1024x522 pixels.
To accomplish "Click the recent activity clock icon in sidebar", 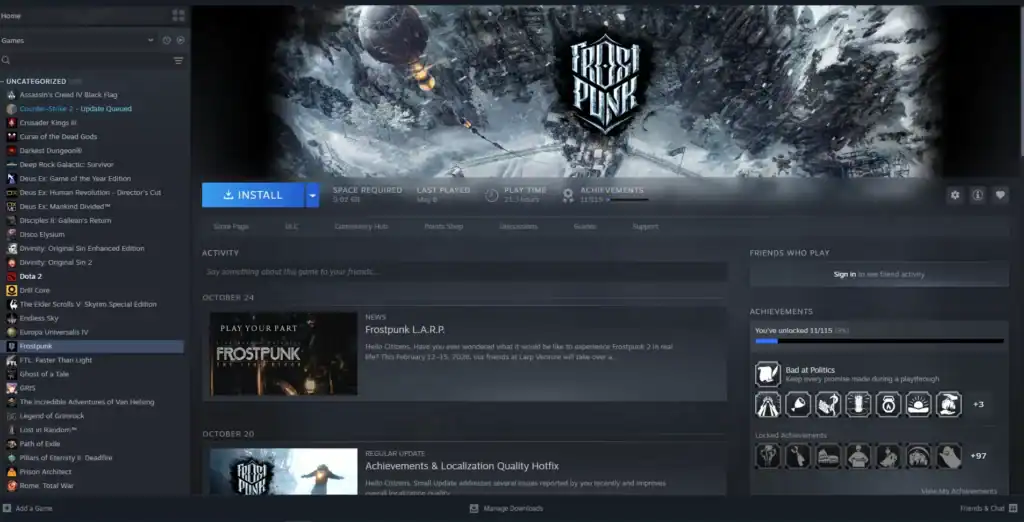I will [166, 41].
